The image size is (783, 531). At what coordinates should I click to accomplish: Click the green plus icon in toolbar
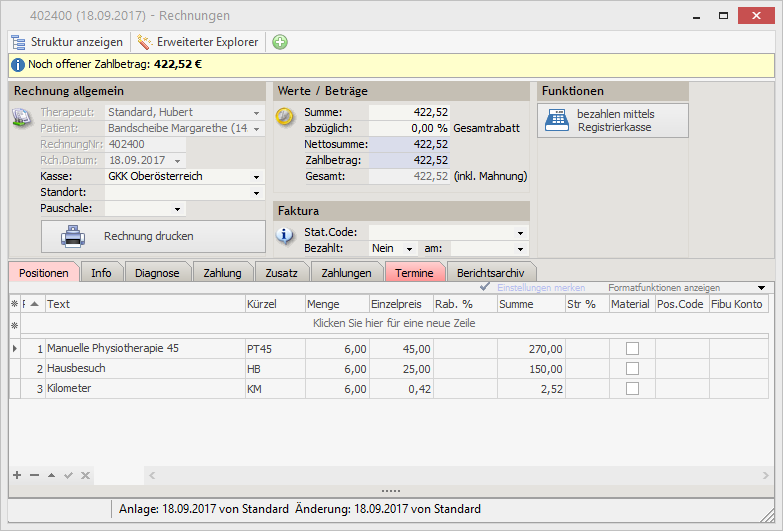tap(280, 42)
